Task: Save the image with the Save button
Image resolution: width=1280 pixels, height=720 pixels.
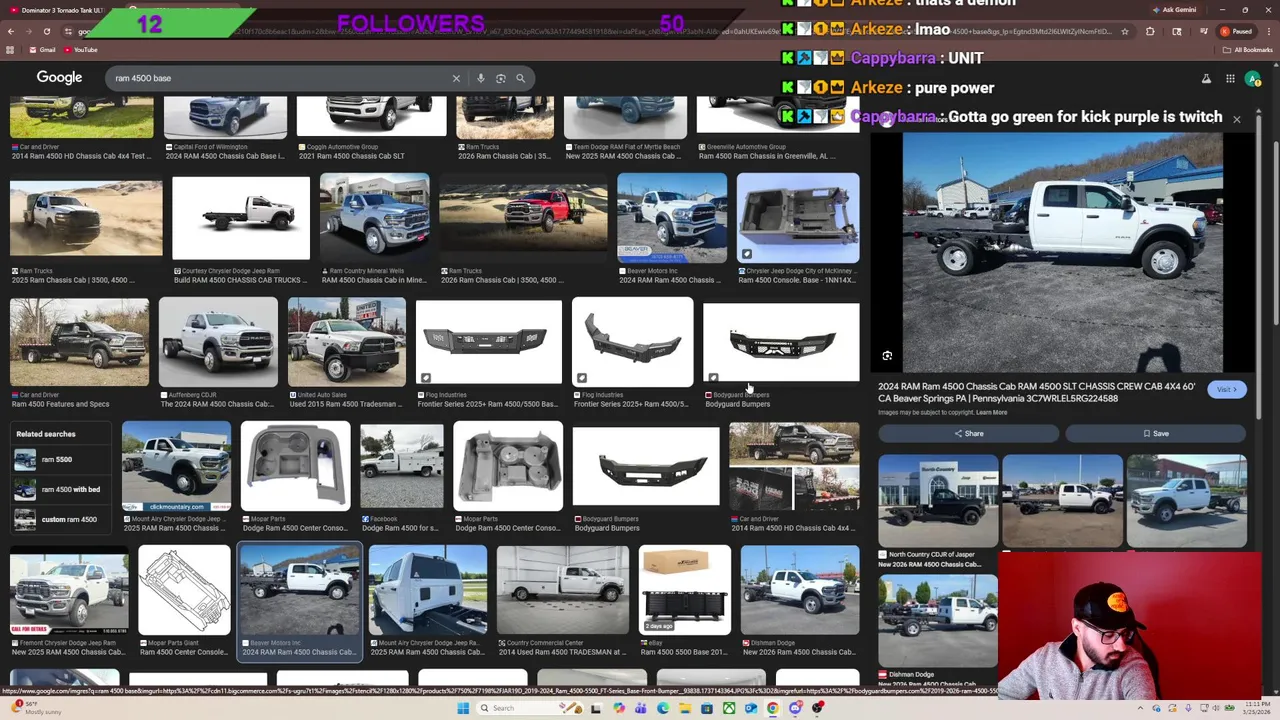Action: (1155, 434)
